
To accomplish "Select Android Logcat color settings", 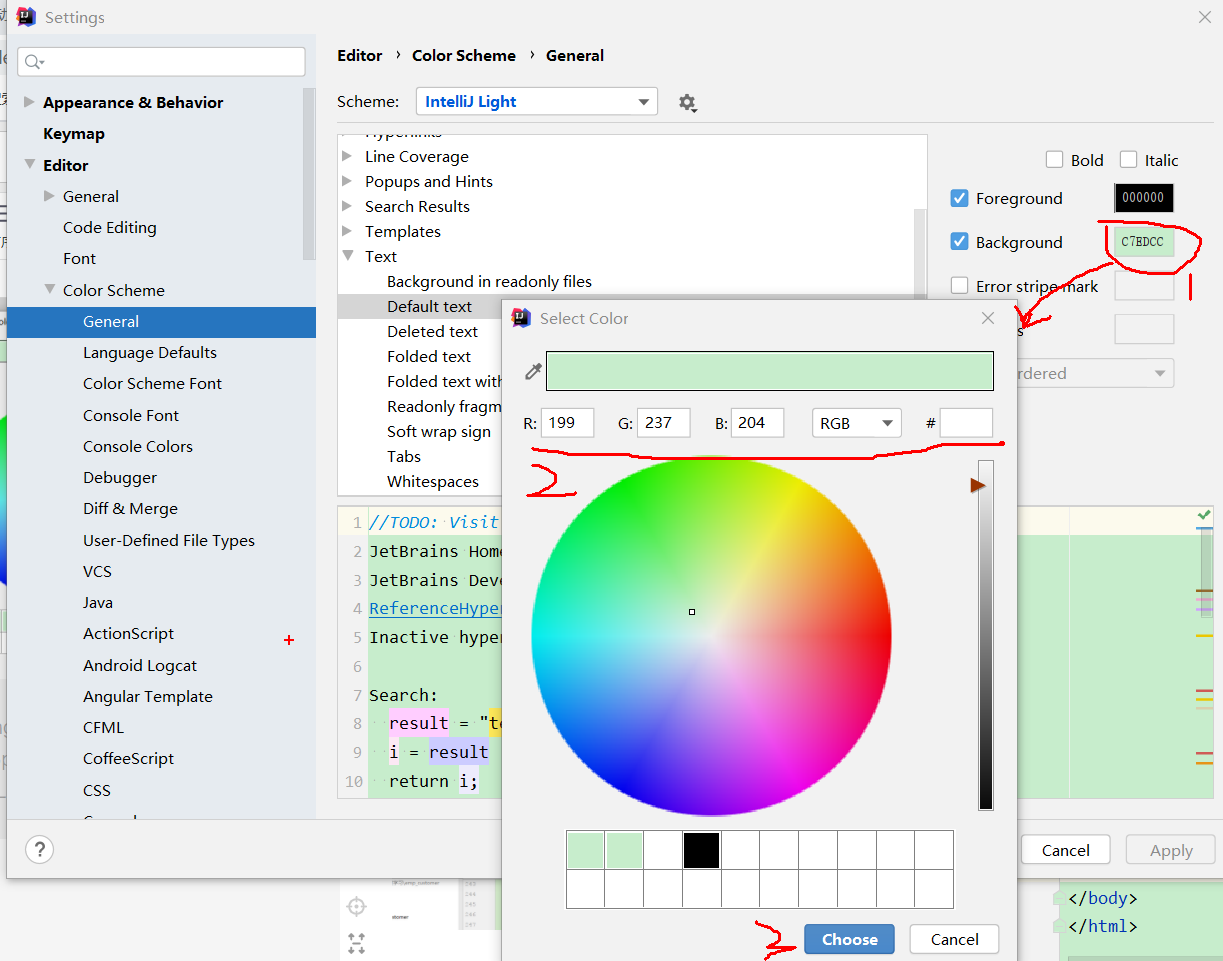I will coord(140,665).
